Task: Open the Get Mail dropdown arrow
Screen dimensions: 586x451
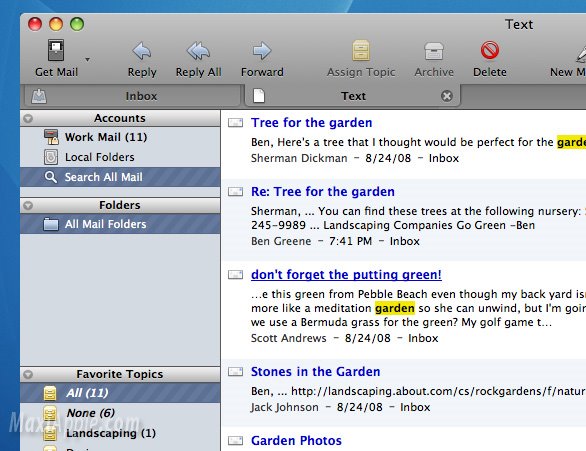Action: [x=87, y=59]
